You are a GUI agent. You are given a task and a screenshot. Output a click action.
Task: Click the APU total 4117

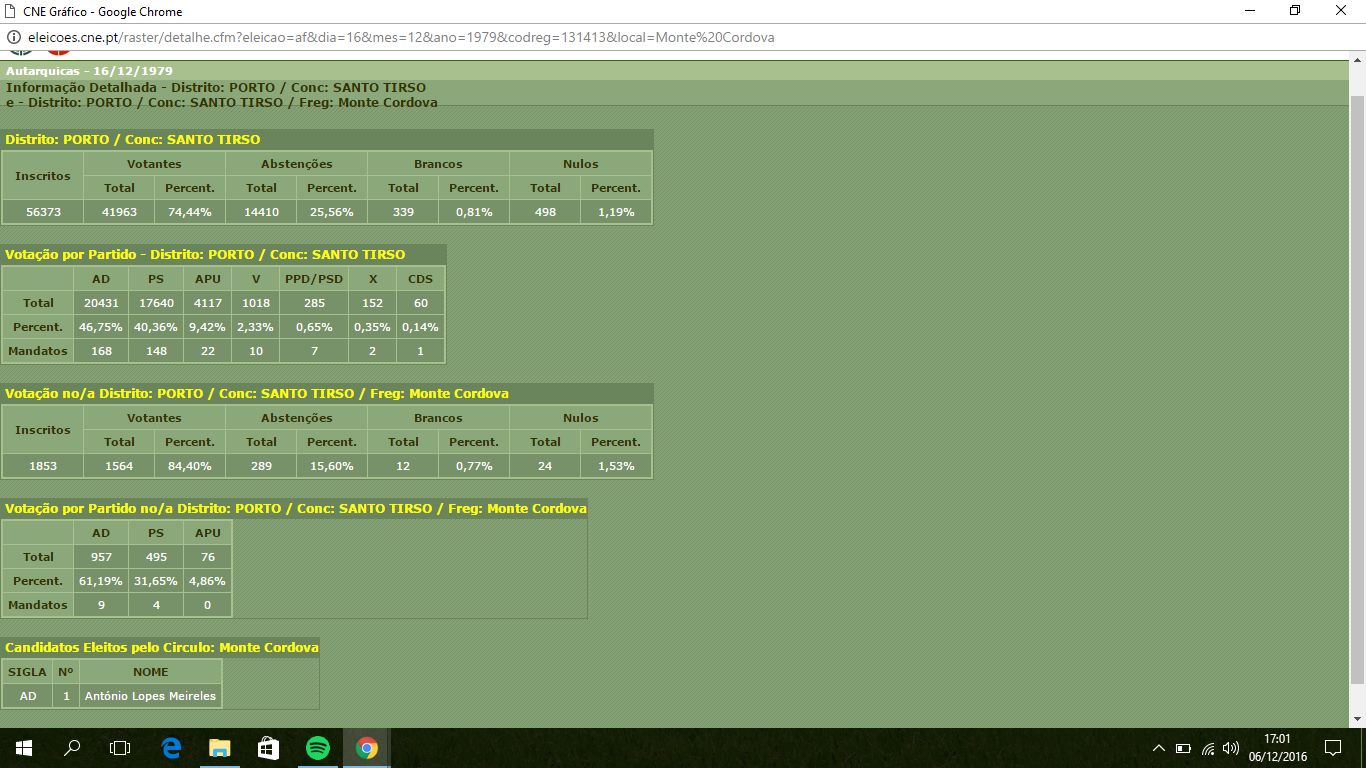click(x=207, y=303)
